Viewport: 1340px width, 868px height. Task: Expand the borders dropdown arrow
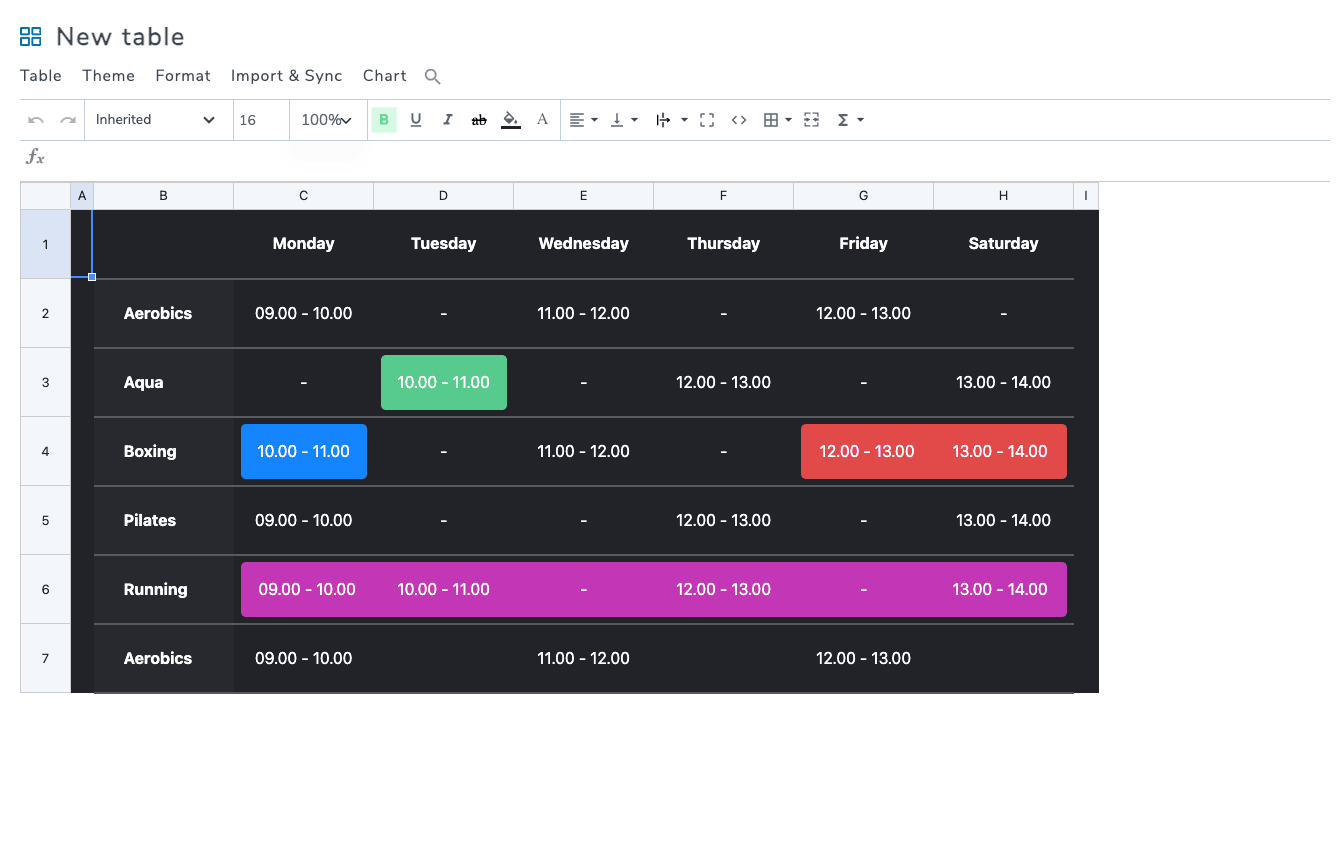click(788, 120)
